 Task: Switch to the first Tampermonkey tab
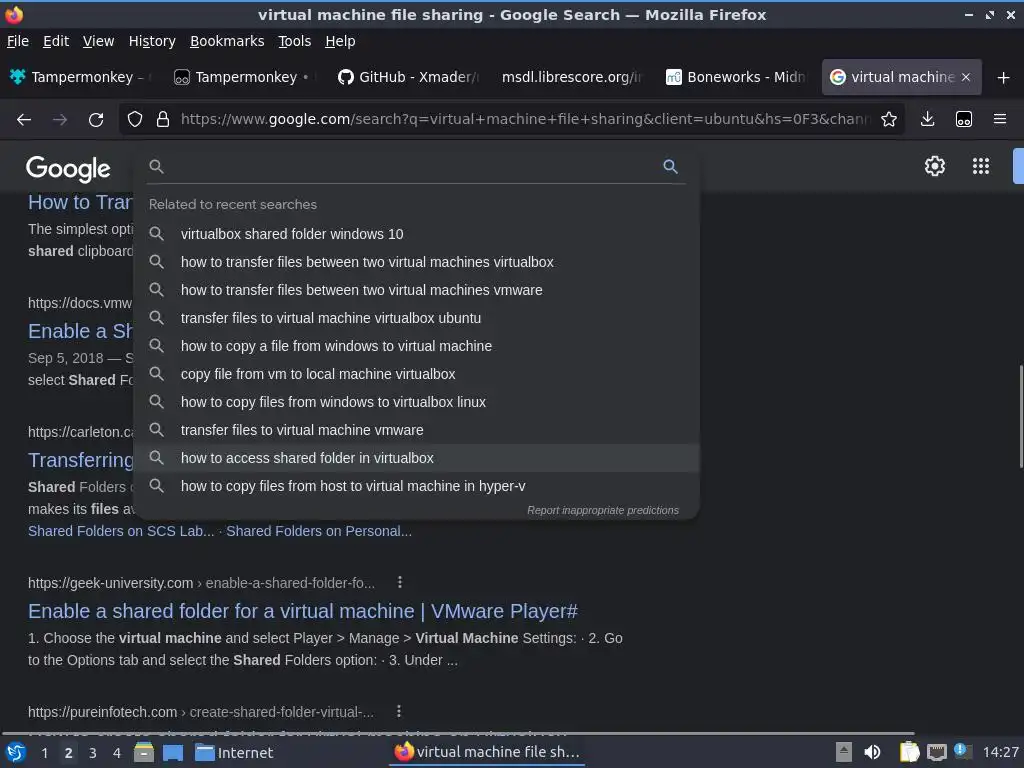click(x=82, y=77)
